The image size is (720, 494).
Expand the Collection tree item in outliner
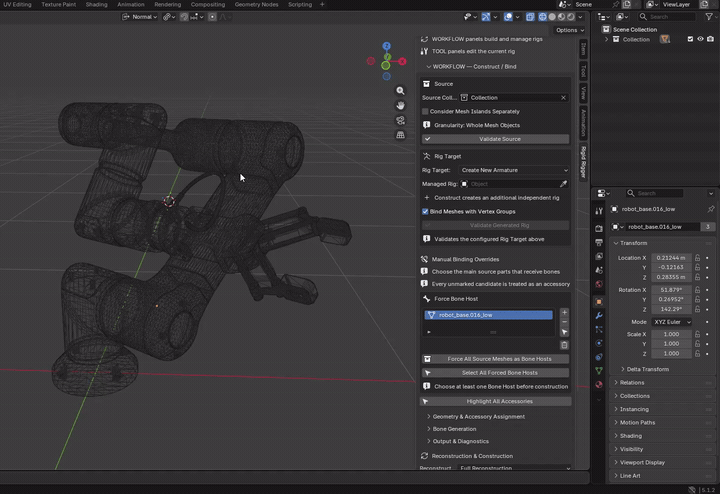coord(607,39)
